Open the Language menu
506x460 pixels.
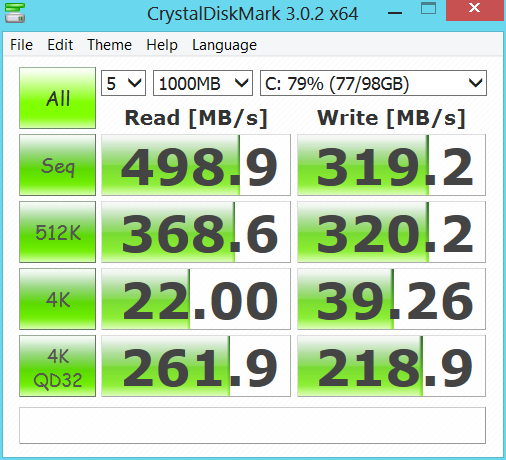pyautogui.click(x=224, y=45)
